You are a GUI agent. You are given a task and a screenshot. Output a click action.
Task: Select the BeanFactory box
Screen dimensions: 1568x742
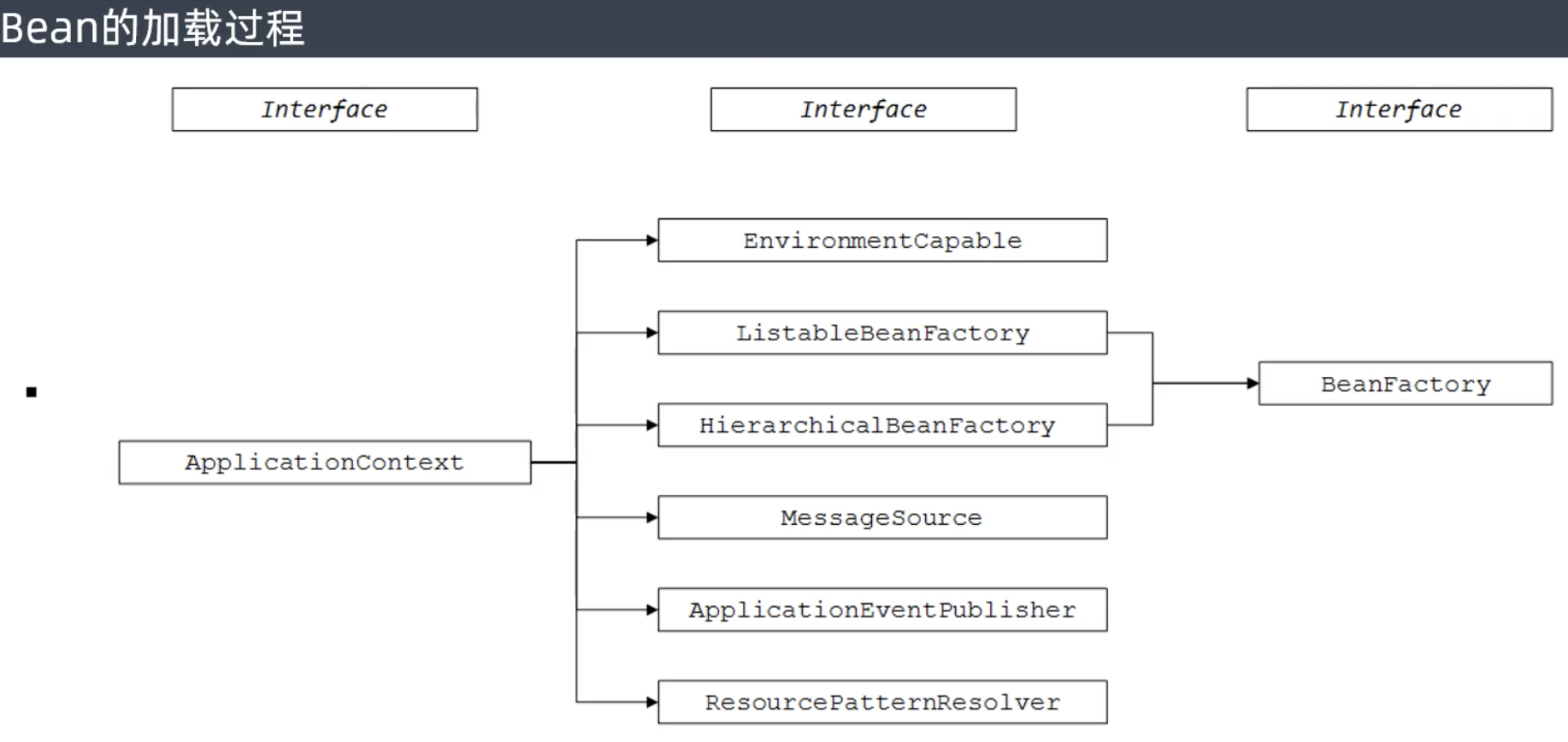[1406, 384]
